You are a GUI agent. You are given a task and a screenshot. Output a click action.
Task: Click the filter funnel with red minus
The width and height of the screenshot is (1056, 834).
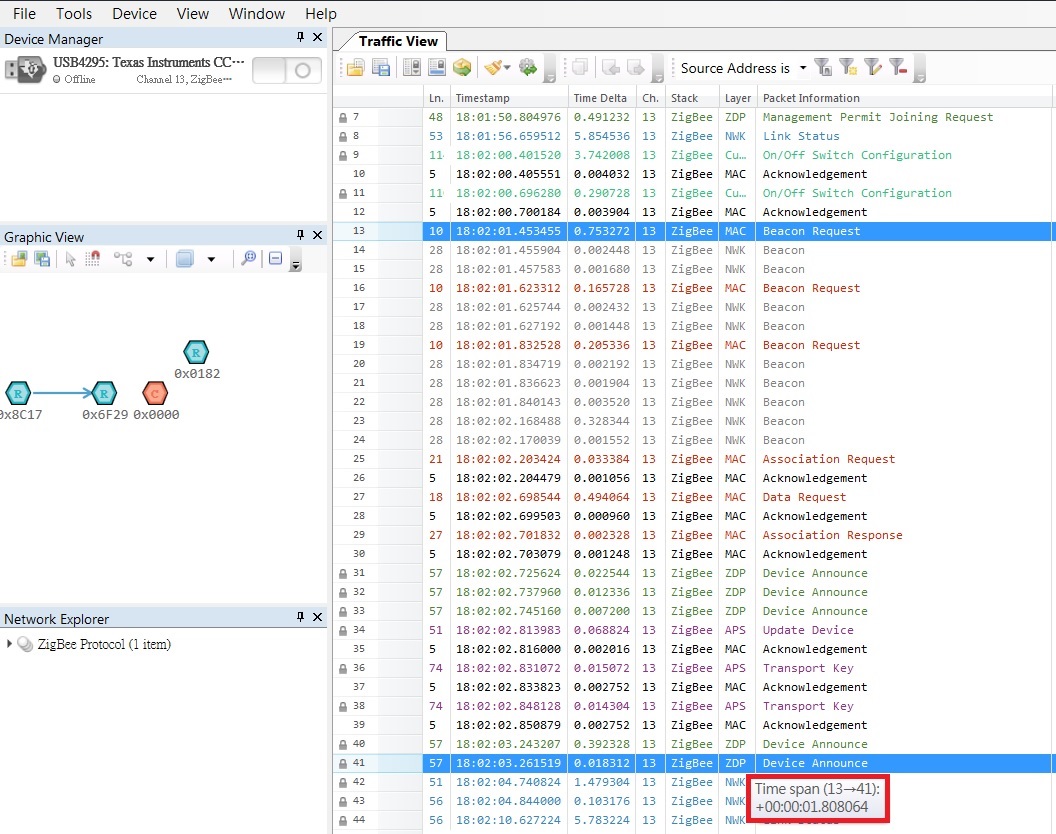(x=898, y=68)
